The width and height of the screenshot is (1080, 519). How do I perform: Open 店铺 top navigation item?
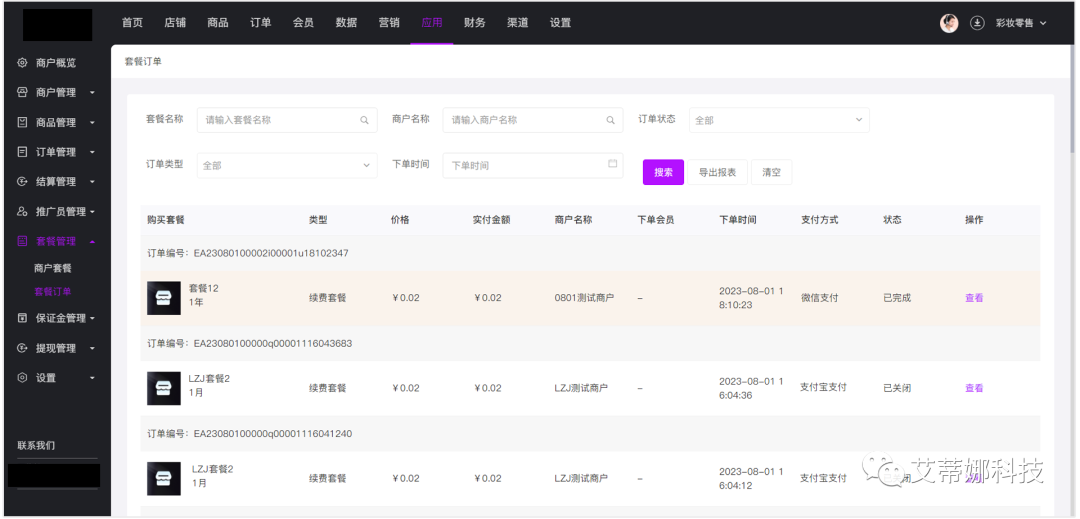point(175,23)
